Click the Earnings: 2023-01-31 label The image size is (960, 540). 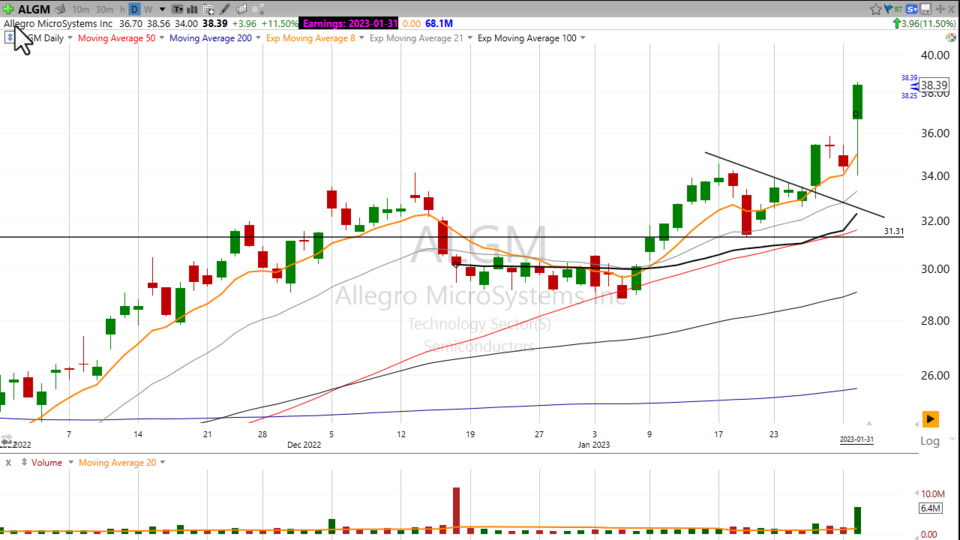click(349, 22)
